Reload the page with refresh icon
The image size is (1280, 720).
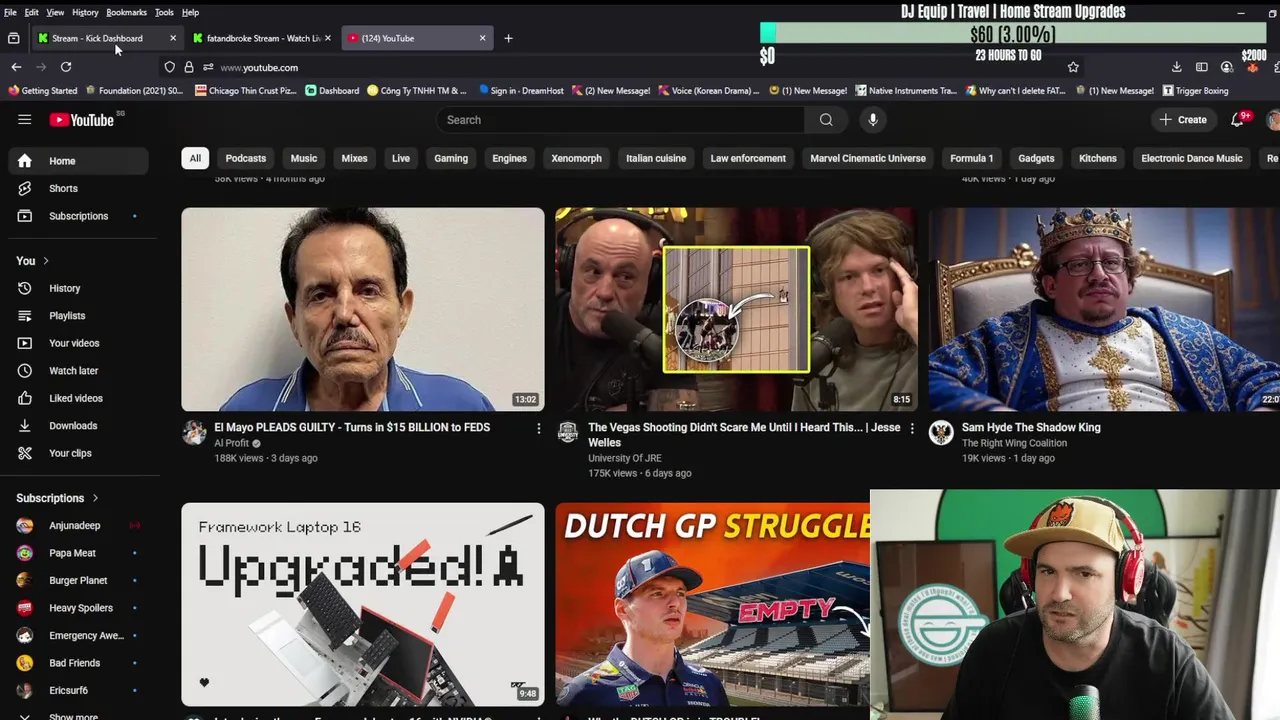coord(66,67)
